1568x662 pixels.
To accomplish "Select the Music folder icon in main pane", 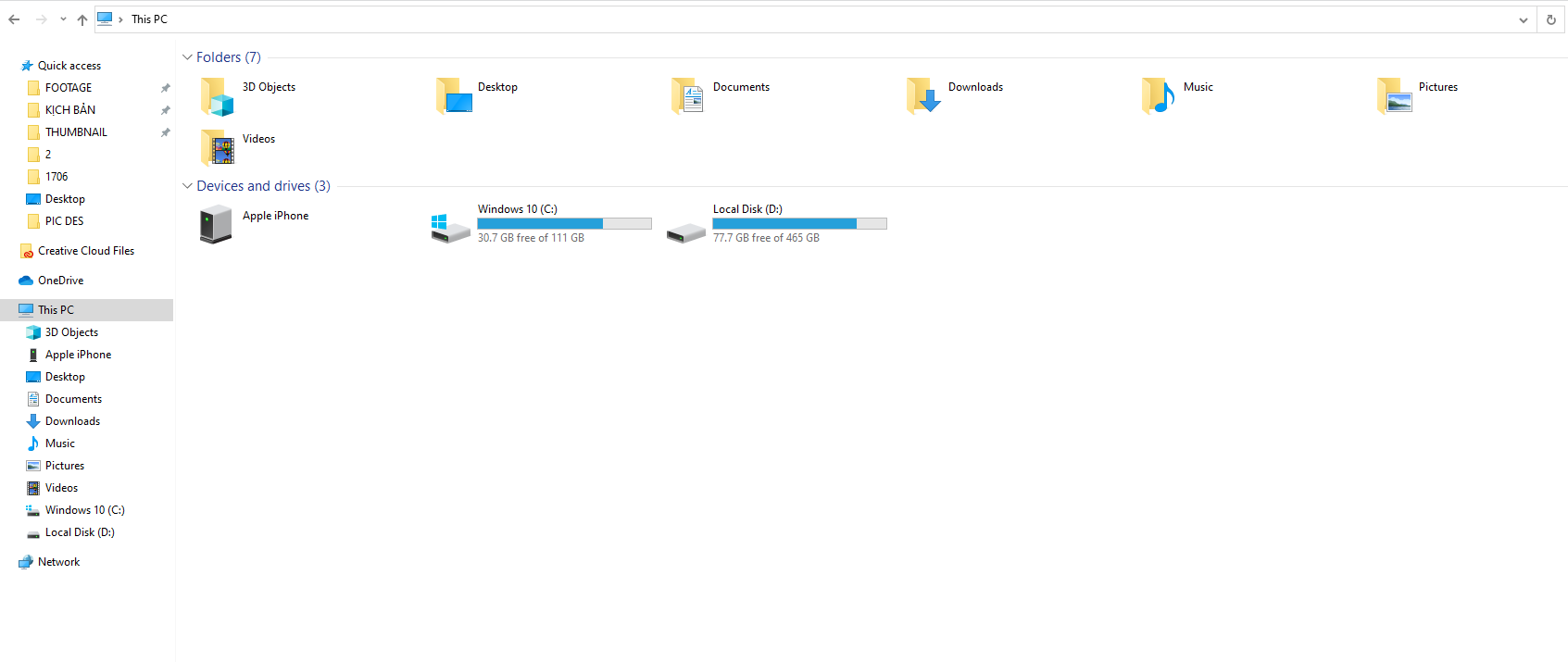I will point(1159,95).
